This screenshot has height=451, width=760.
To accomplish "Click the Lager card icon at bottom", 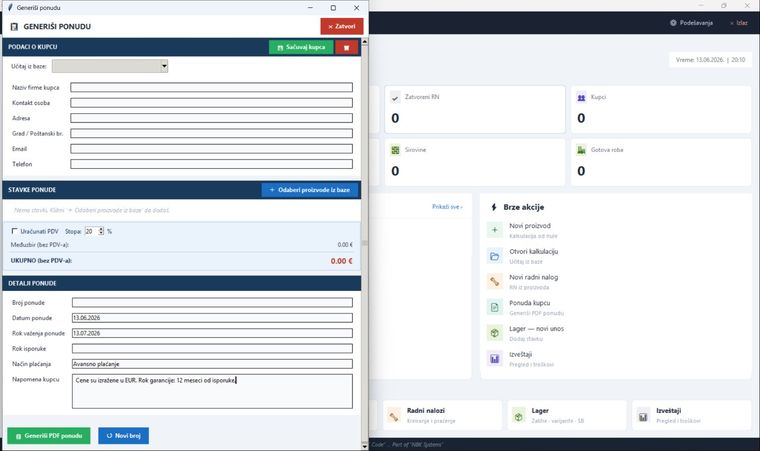I will 519,416.
